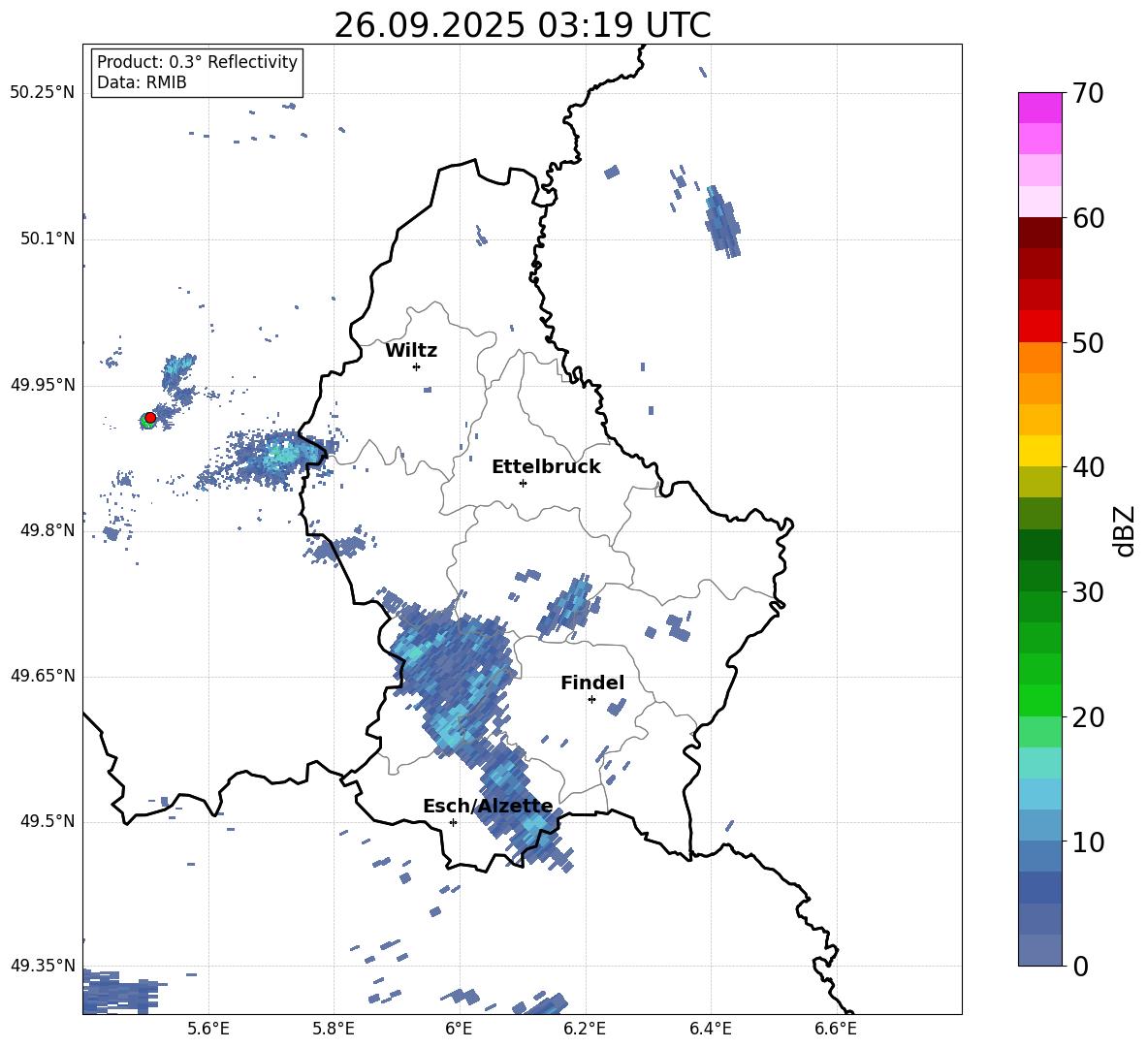This screenshot has height=1048, width=1148.
Task: Click the 50.1°N latitude label
Action: point(48,239)
